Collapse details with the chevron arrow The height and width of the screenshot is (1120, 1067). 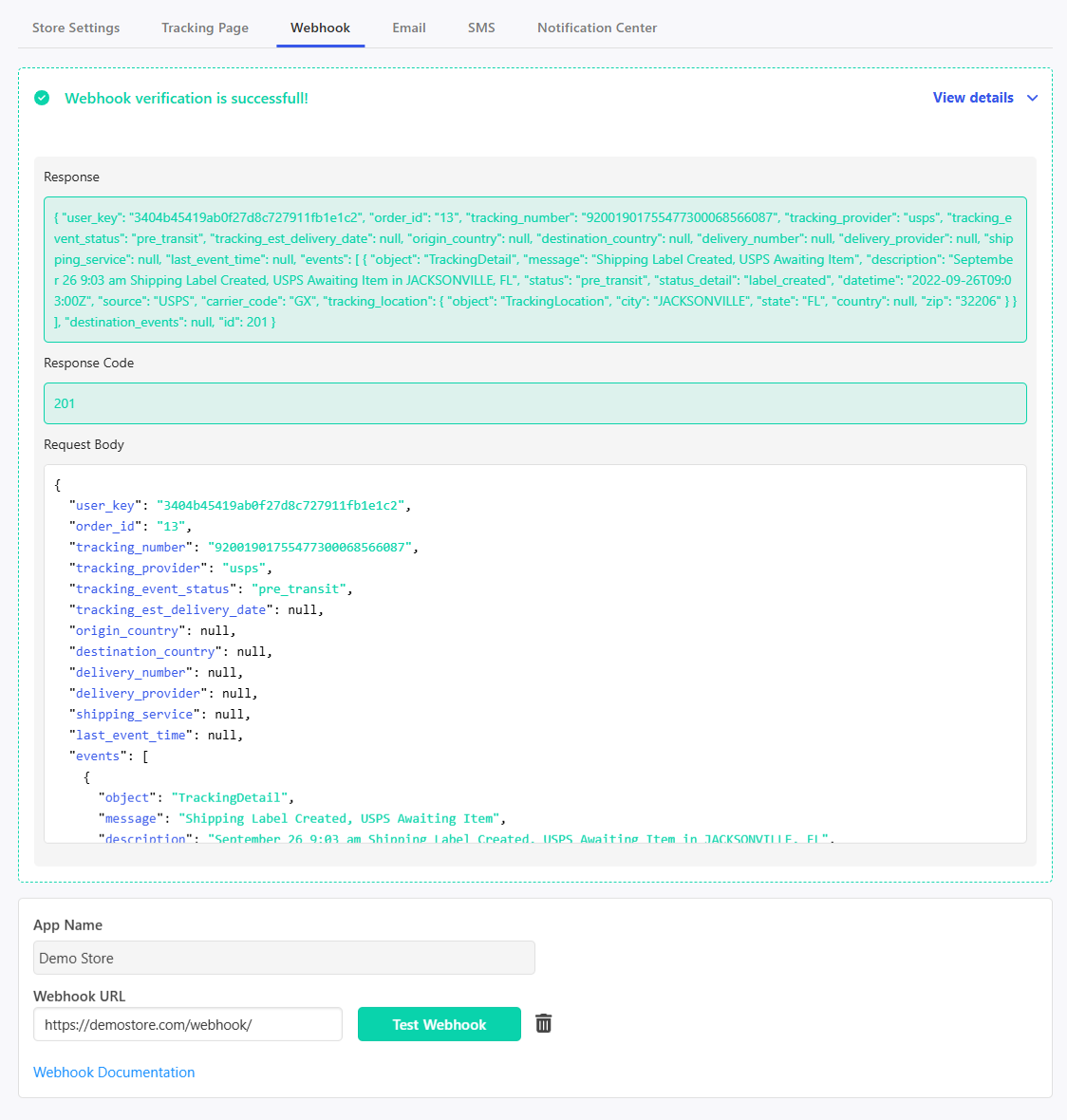1032,98
